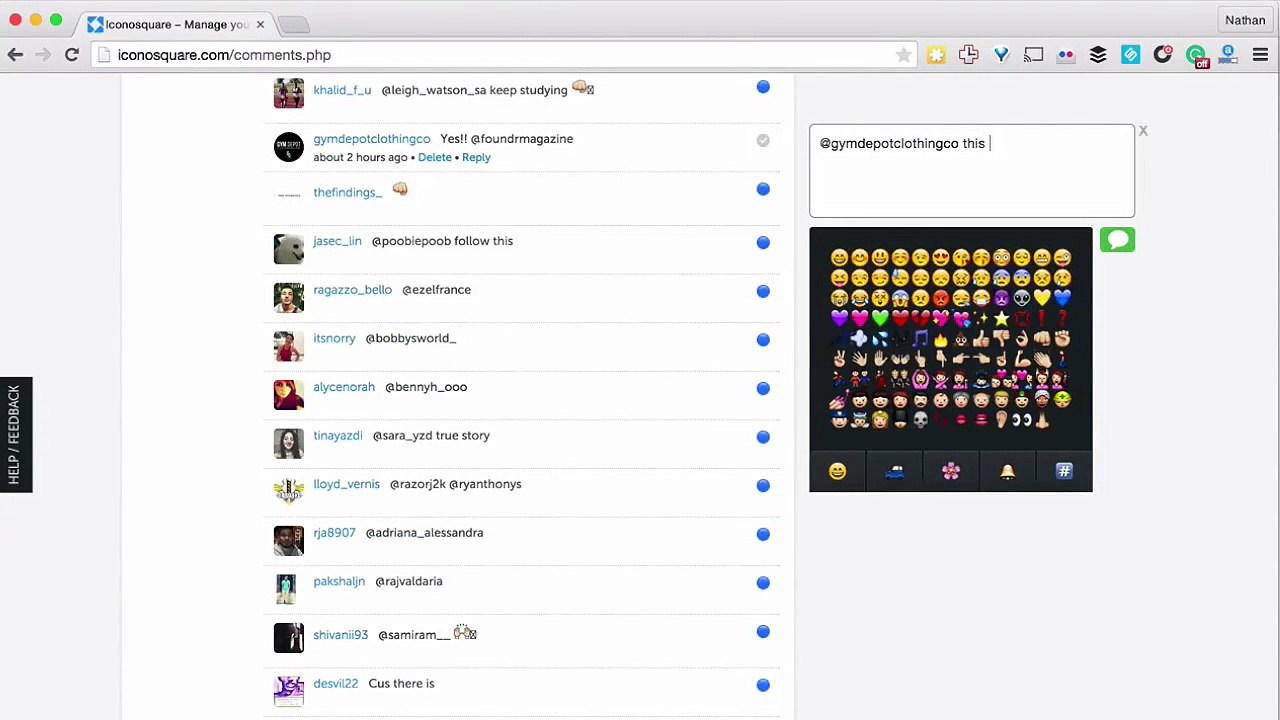
Task: Open flower/nature emoji category tab
Action: point(951,471)
